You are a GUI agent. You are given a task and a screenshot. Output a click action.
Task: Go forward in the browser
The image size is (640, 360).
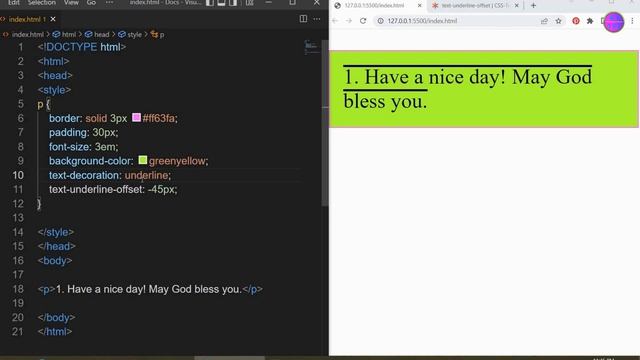pyautogui.click(x=349, y=21)
